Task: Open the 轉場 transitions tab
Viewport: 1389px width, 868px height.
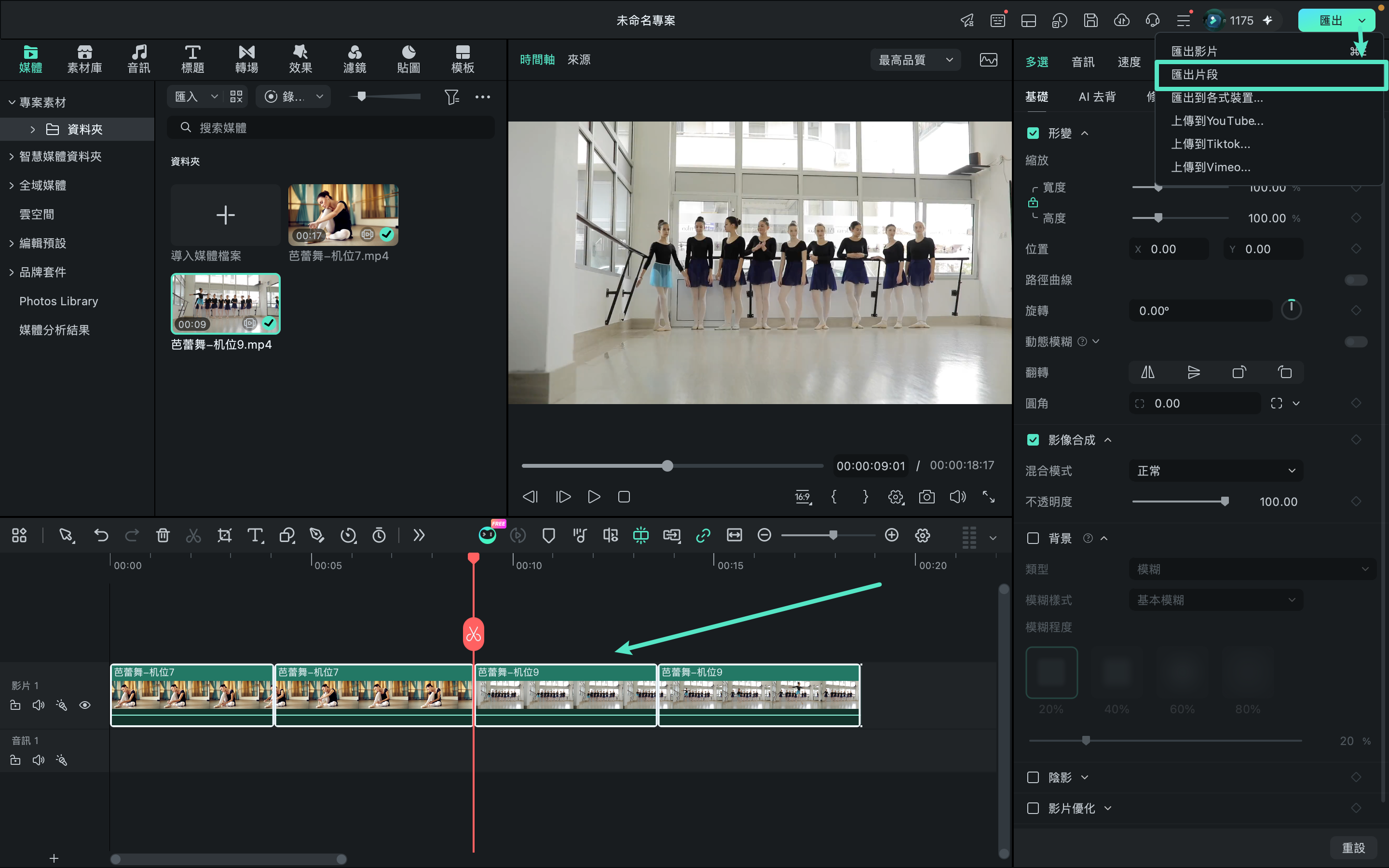Action: tap(247, 59)
